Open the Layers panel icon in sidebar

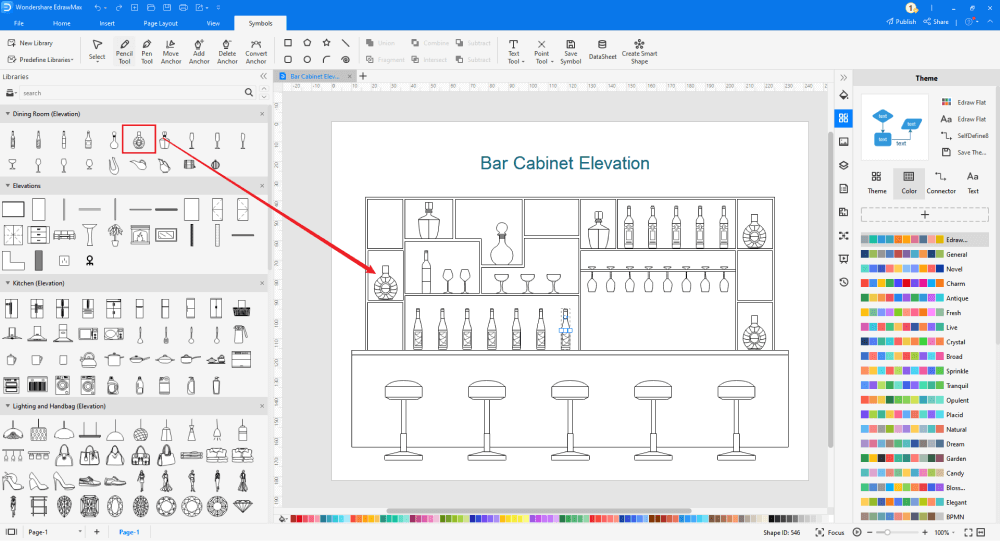(x=844, y=165)
